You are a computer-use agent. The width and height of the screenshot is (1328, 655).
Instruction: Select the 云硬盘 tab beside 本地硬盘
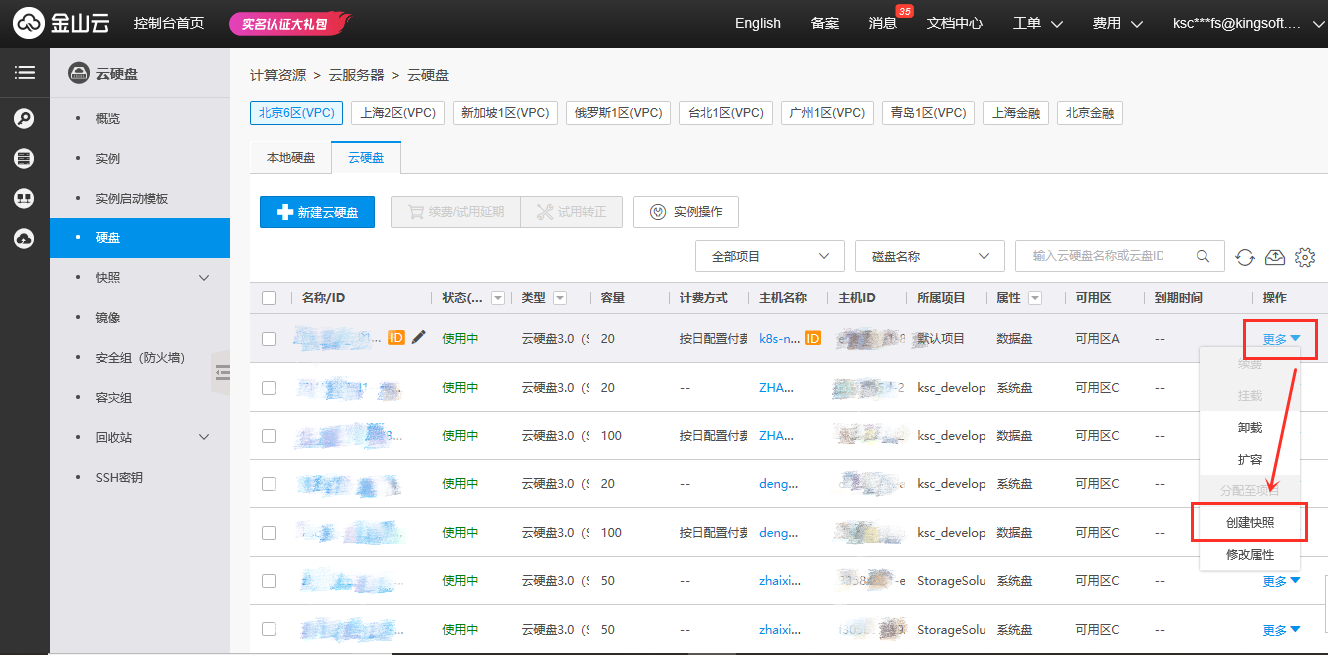(x=366, y=158)
